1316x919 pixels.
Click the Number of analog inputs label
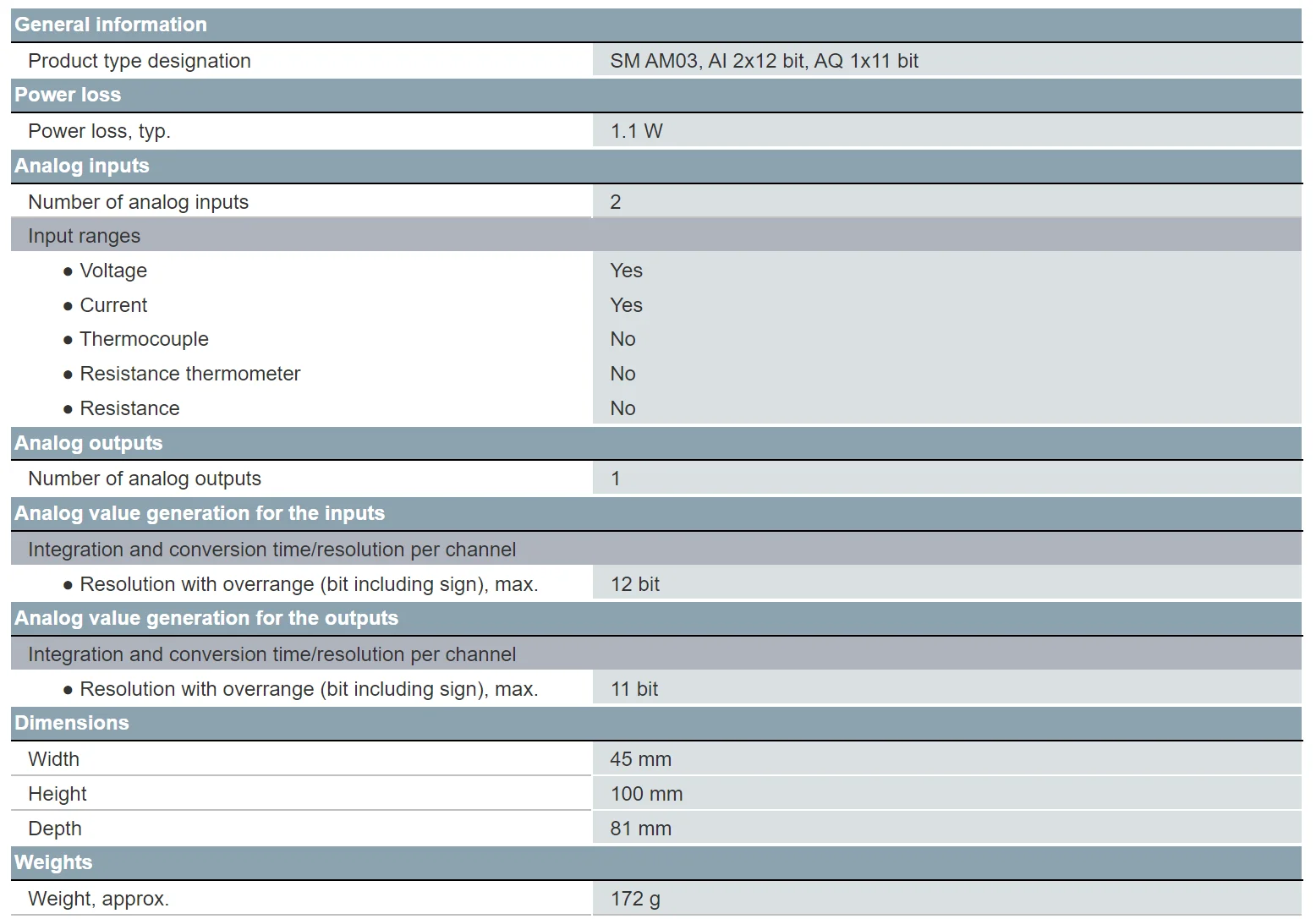[x=138, y=202]
